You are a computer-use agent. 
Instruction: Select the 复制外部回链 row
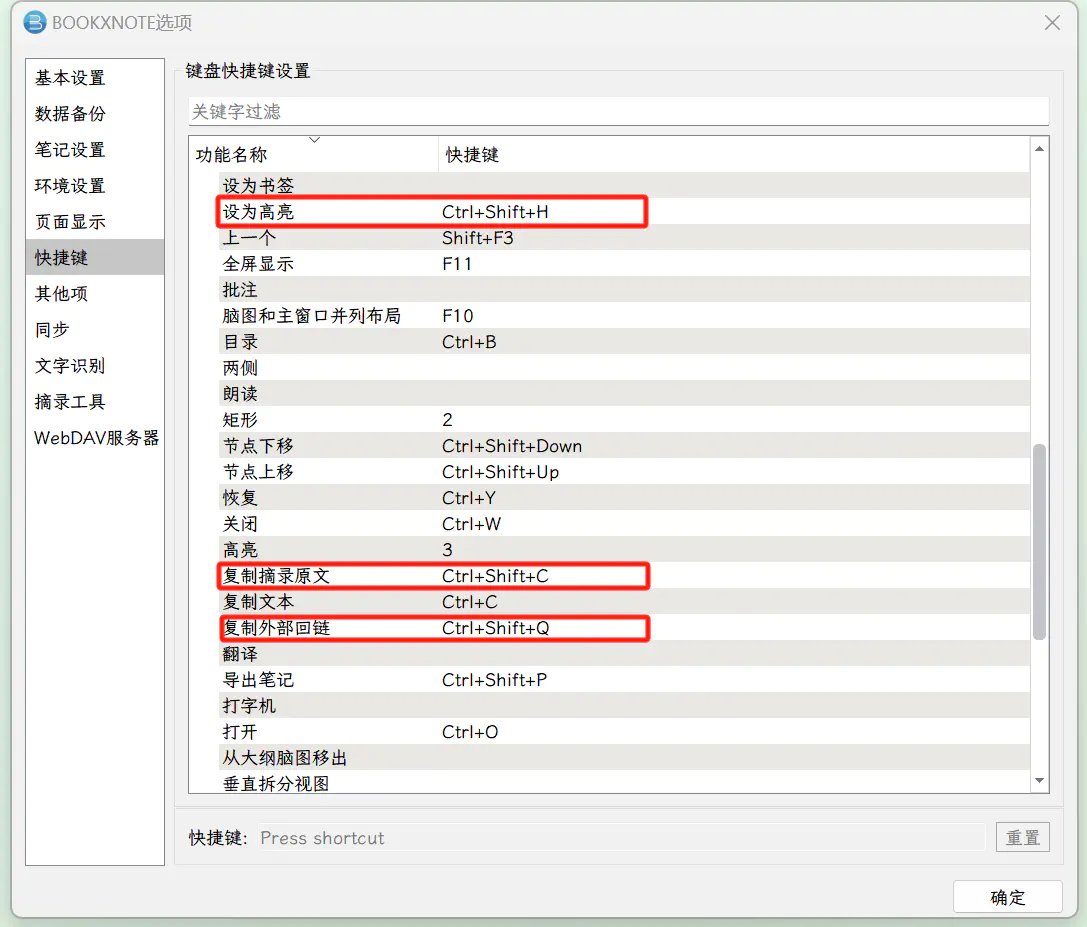pyautogui.click(x=624, y=627)
